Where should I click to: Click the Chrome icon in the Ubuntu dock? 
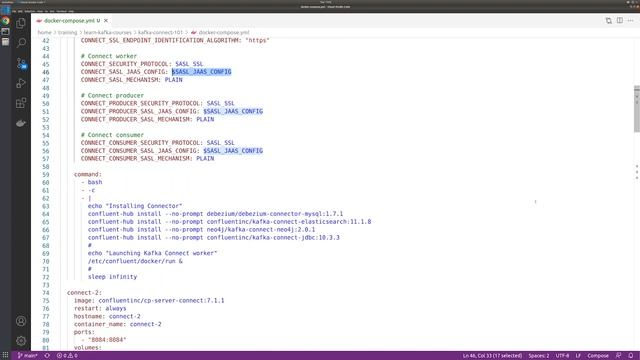(x=5, y=20)
